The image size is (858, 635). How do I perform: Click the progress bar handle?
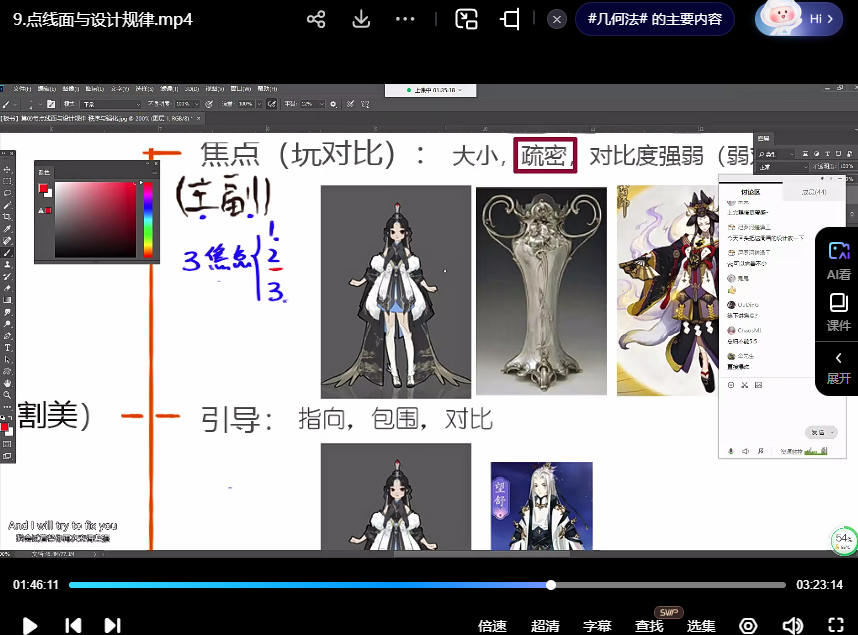551,585
